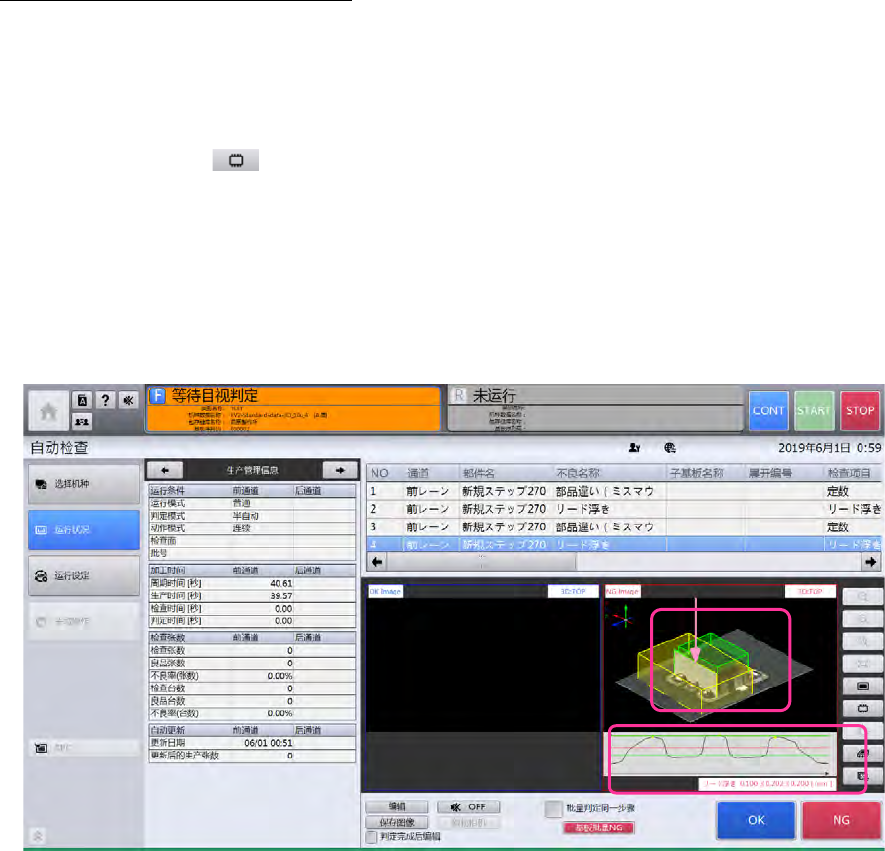The image size is (885, 851).
Task: Click the 生产时间 value 39.57
Action: [x=281, y=596]
